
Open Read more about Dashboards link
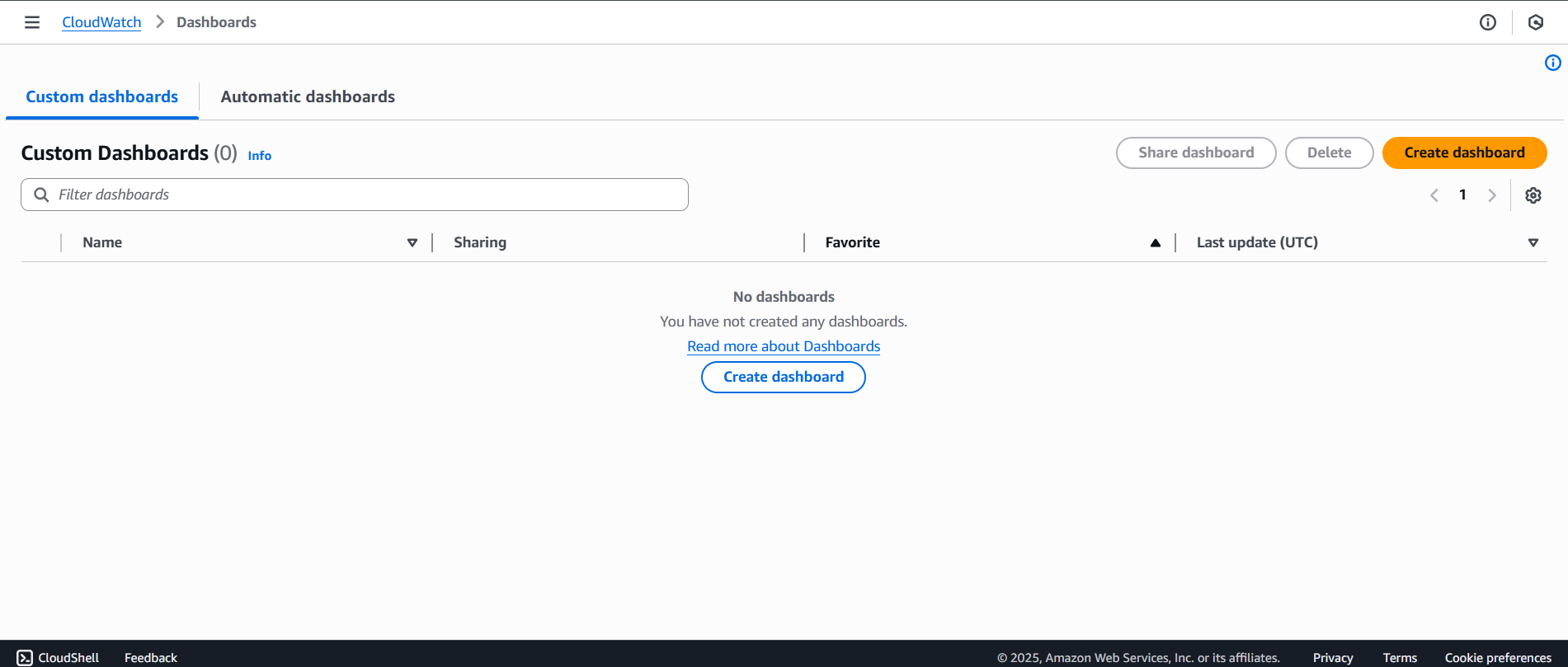(784, 346)
